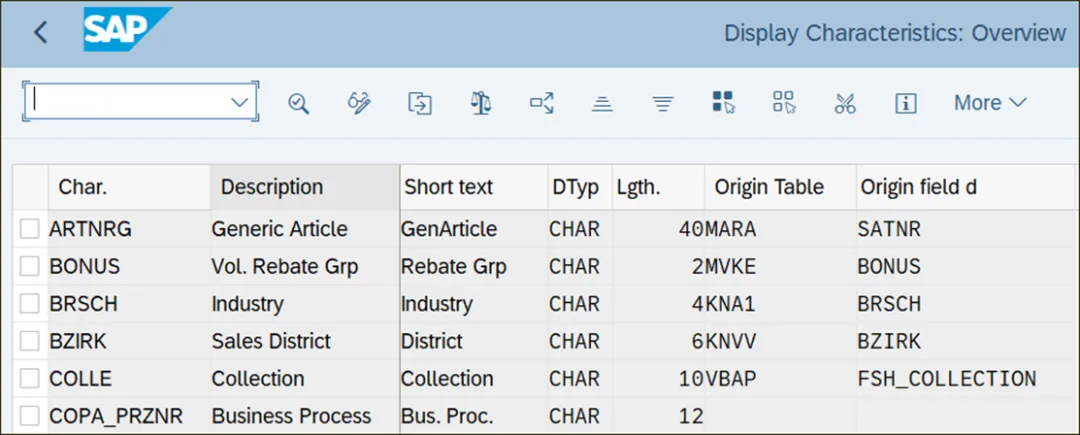Click the scissors Cut icon
This screenshot has height=435, width=1080.
[845, 103]
